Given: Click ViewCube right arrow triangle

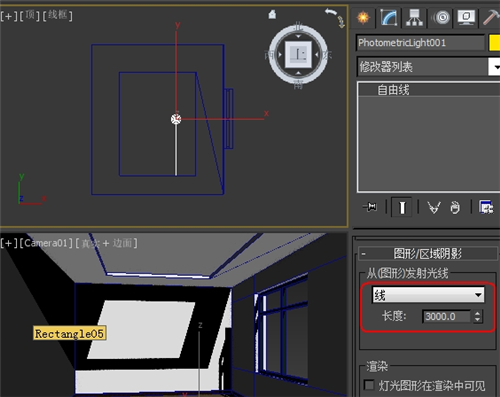Looking at the screenshot, I should point(317,54).
